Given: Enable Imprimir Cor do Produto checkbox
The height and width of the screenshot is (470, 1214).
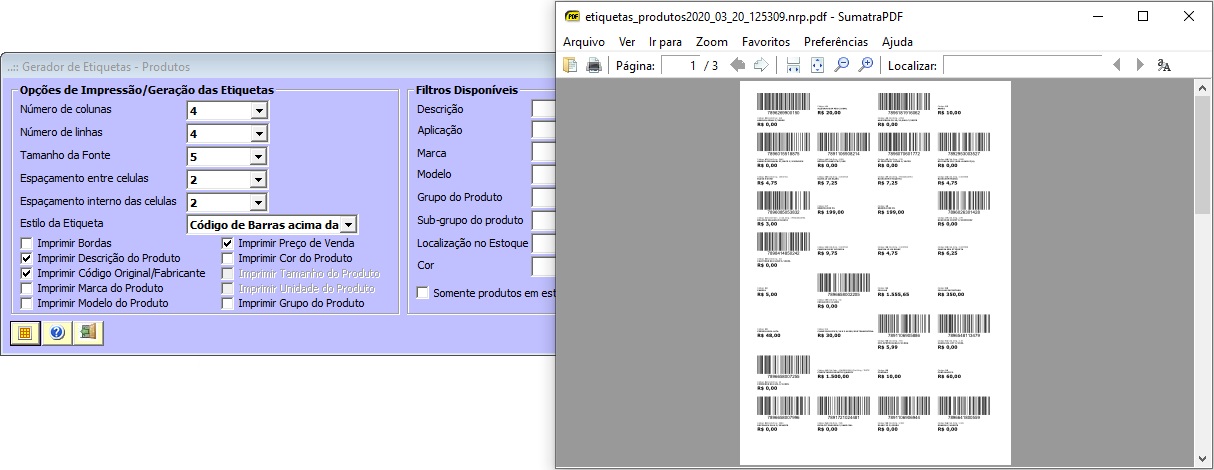Looking at the screenshot, I should click(228, 258).
